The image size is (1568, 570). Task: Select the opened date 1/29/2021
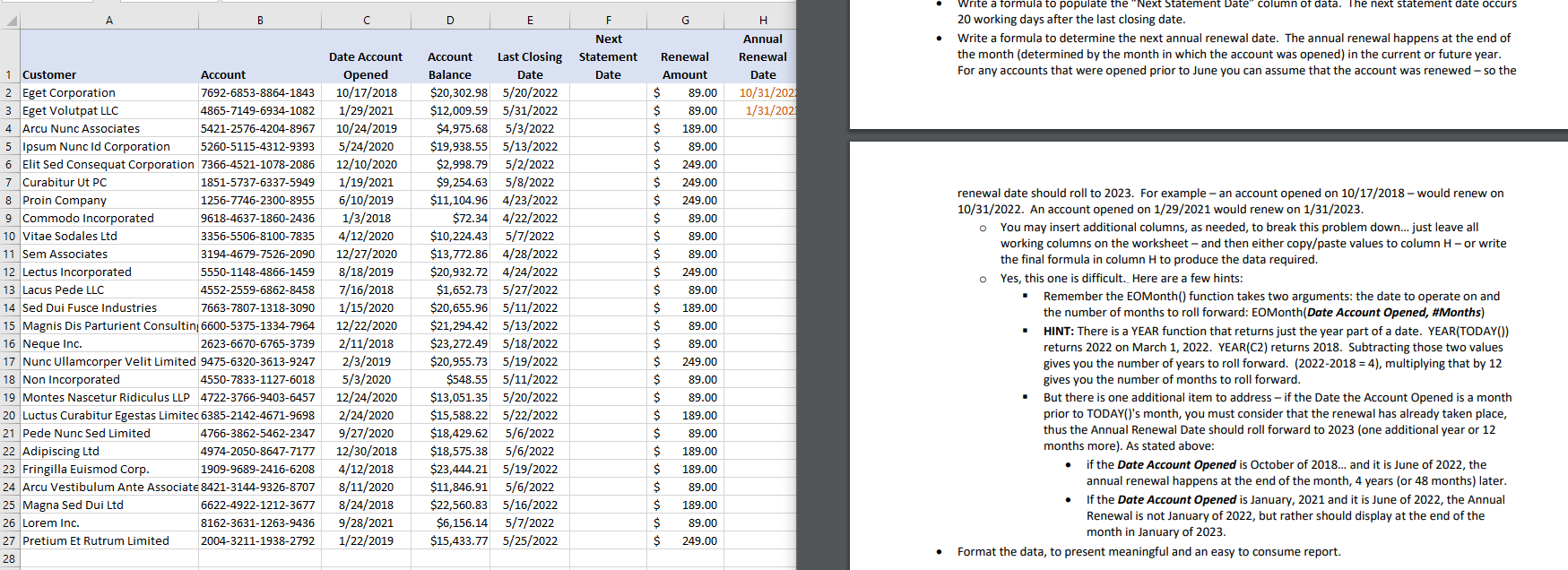366,110
